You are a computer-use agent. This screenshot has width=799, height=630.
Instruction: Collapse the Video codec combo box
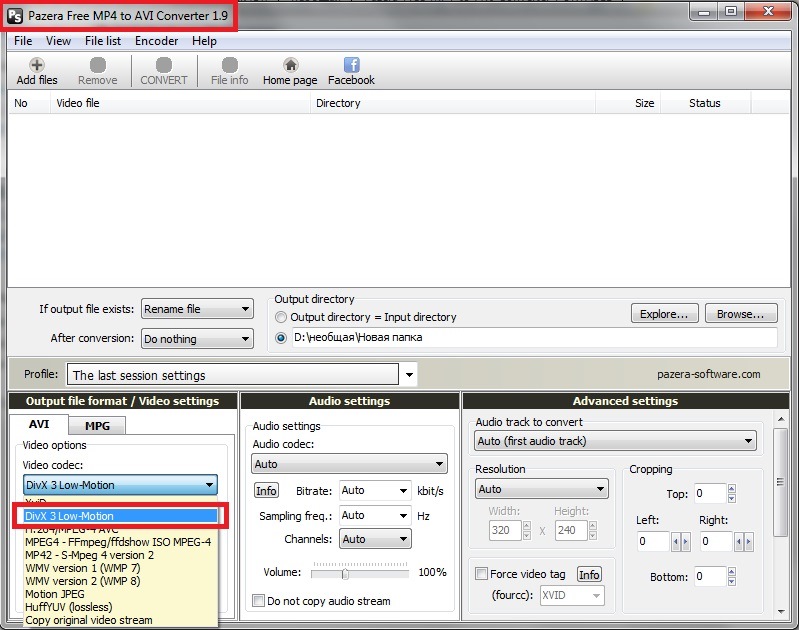coord(120,485)
